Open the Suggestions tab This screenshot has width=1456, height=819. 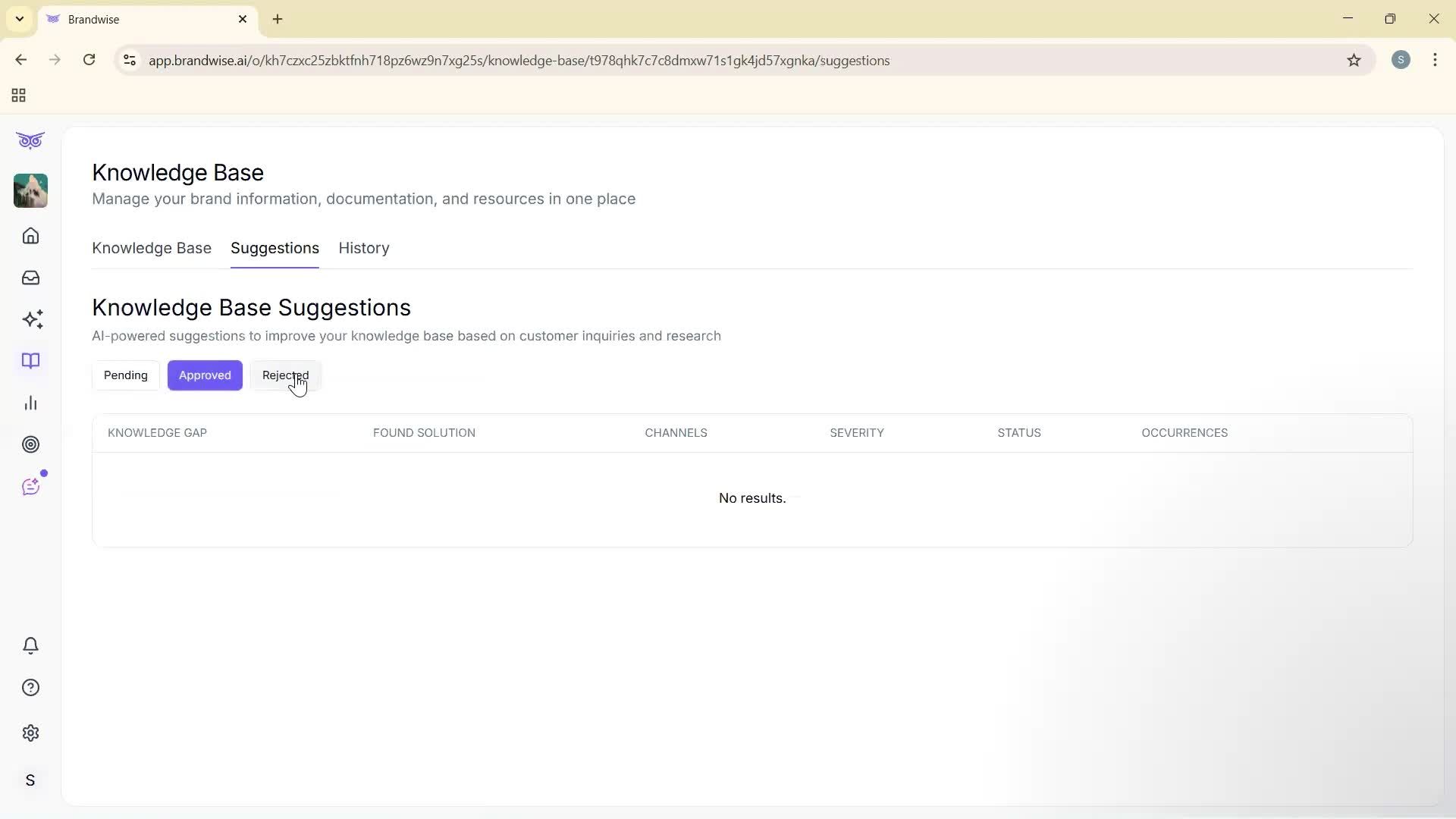coord(275,248)
